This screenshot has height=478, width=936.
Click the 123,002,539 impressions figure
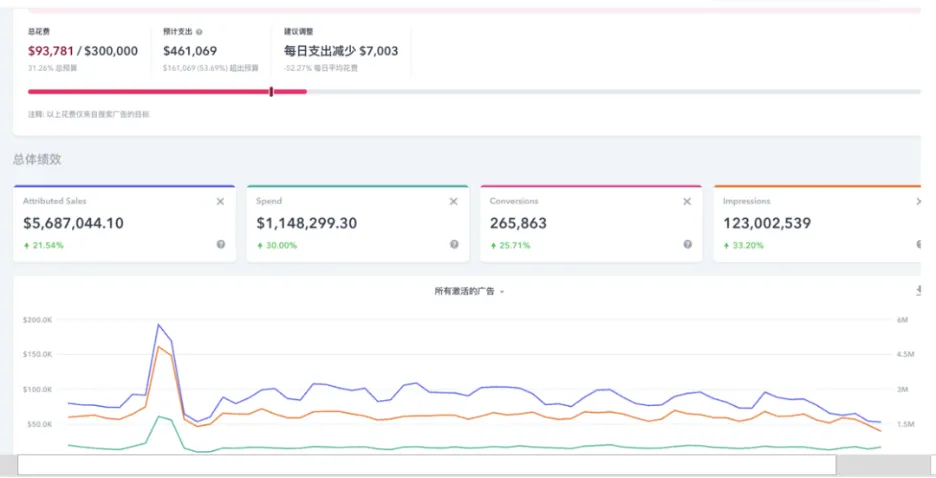click(767, 223)
